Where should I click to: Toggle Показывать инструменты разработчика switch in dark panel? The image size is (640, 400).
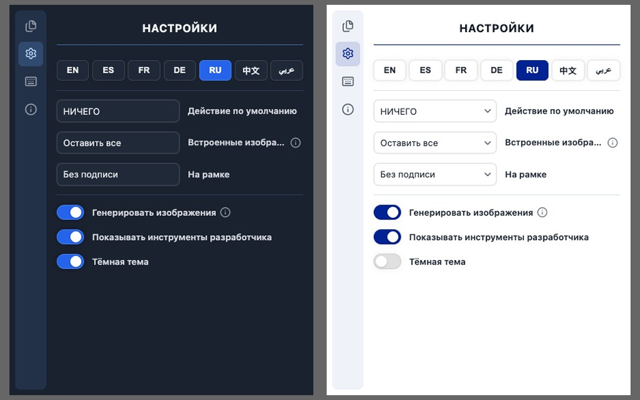(x=70, y=237)
